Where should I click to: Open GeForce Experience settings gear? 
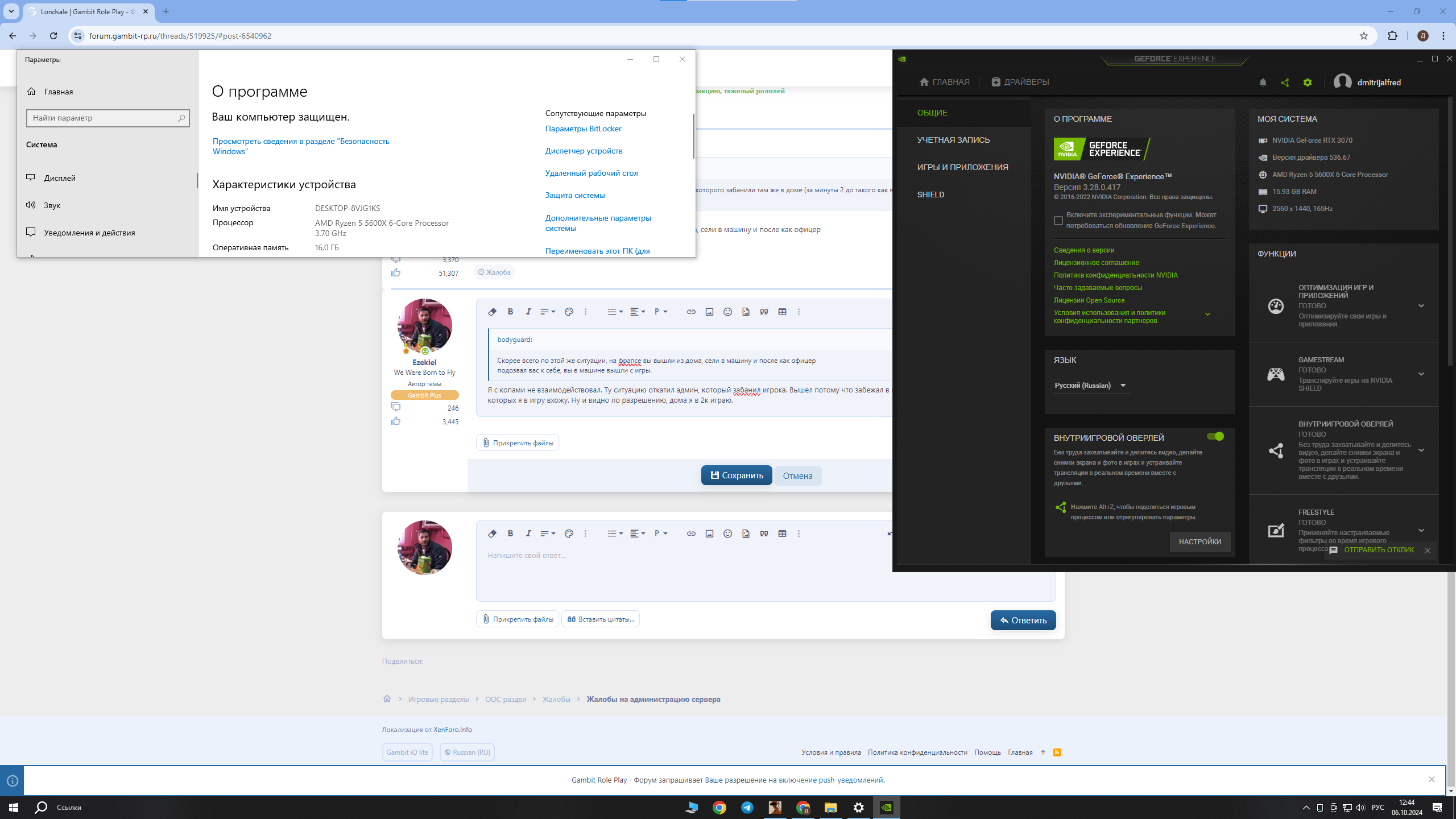coord(1308,82)
